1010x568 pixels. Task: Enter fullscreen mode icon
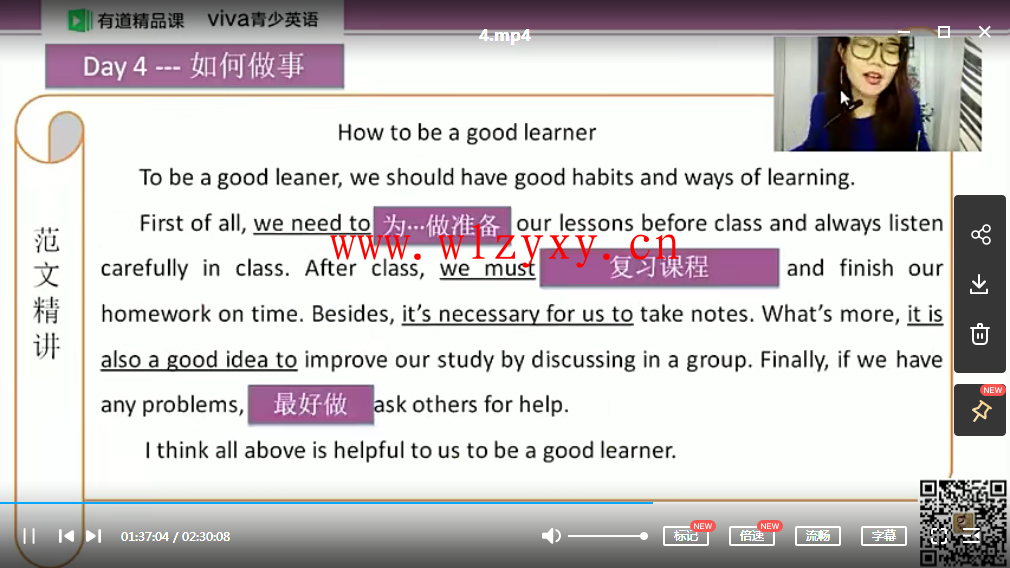click(x=939, y=536)
